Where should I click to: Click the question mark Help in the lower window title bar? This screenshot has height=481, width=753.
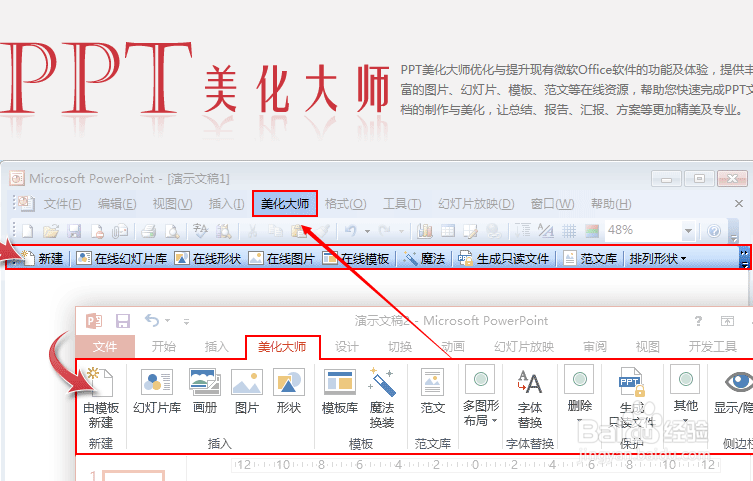point(698,321)
